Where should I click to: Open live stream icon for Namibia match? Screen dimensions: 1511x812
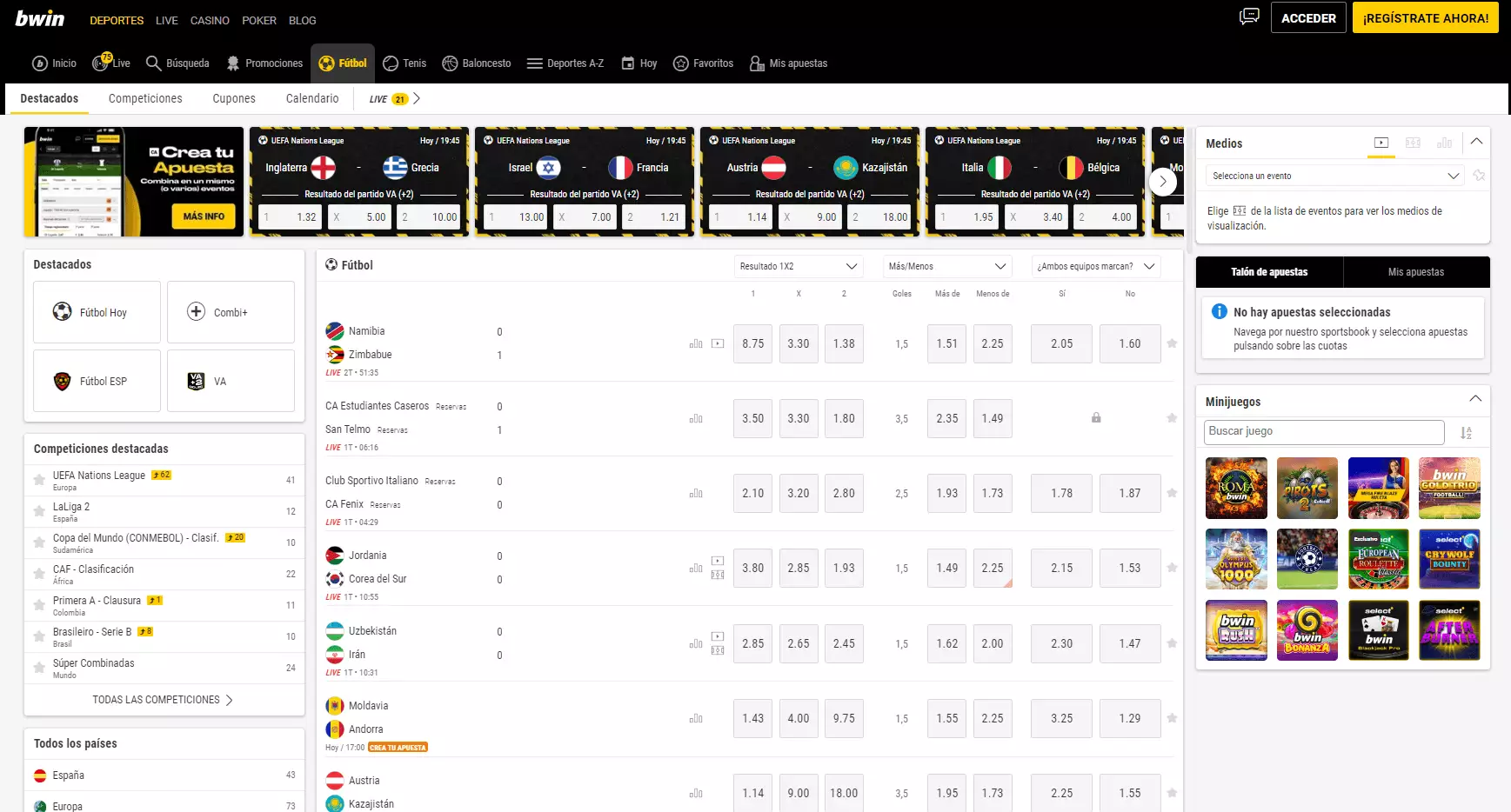[718, 343]
